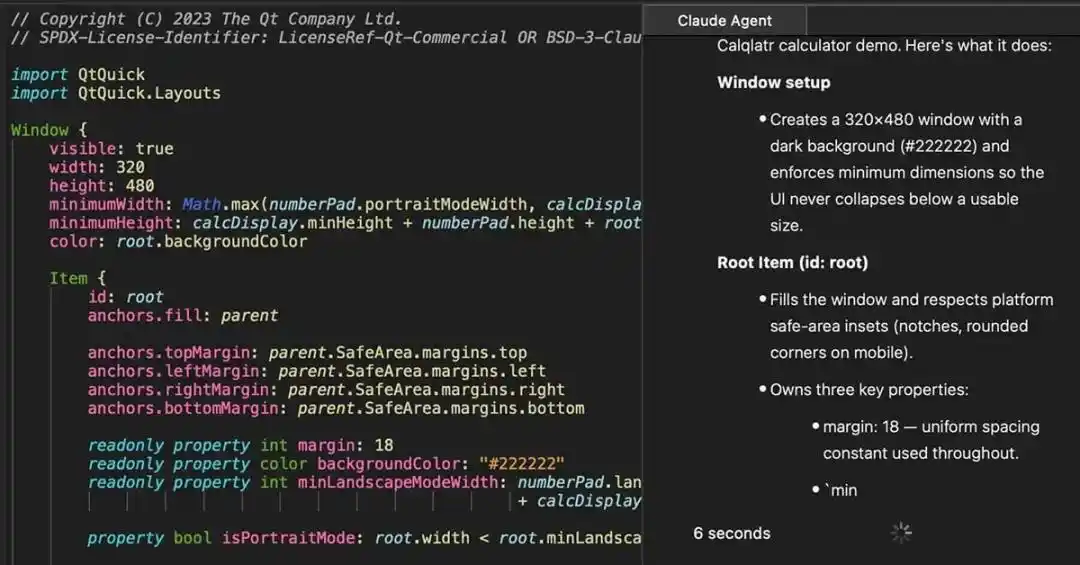Viewport: 1080px width, 565px height.
Task: Click the "Item {" code line
Action: 77,279
